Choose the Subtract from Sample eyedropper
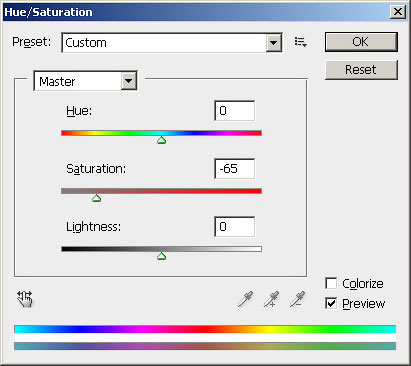The image size is (411, 366). (297, 299)
